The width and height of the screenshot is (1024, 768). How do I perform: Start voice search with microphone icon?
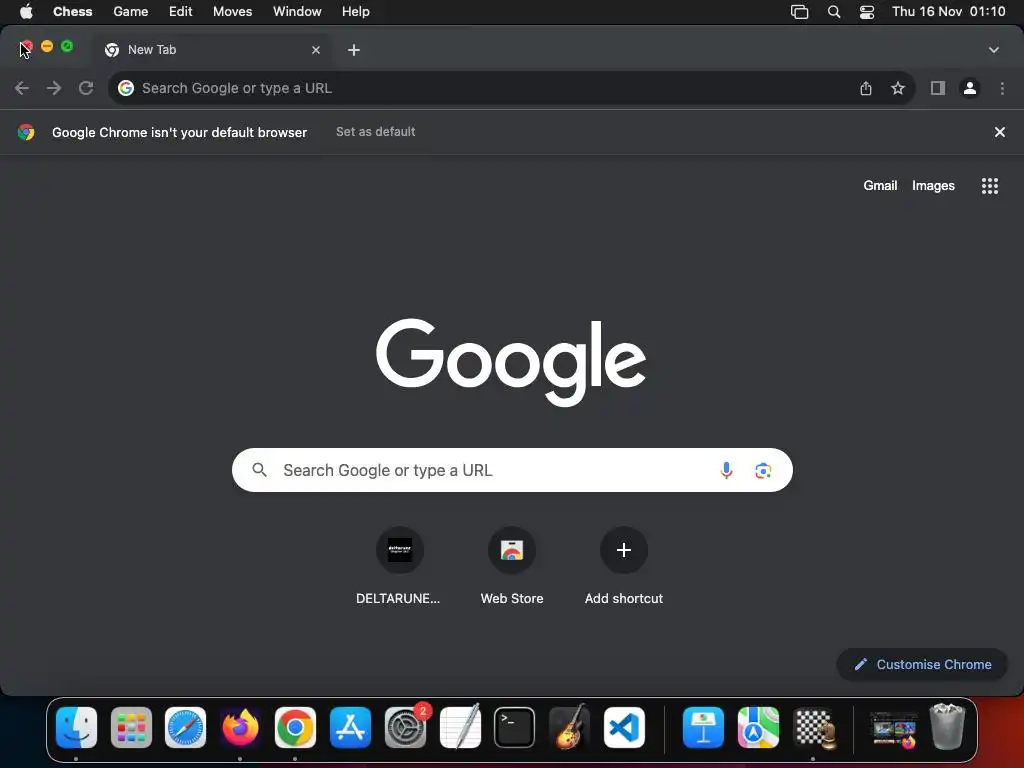click(x=726, y=470)
